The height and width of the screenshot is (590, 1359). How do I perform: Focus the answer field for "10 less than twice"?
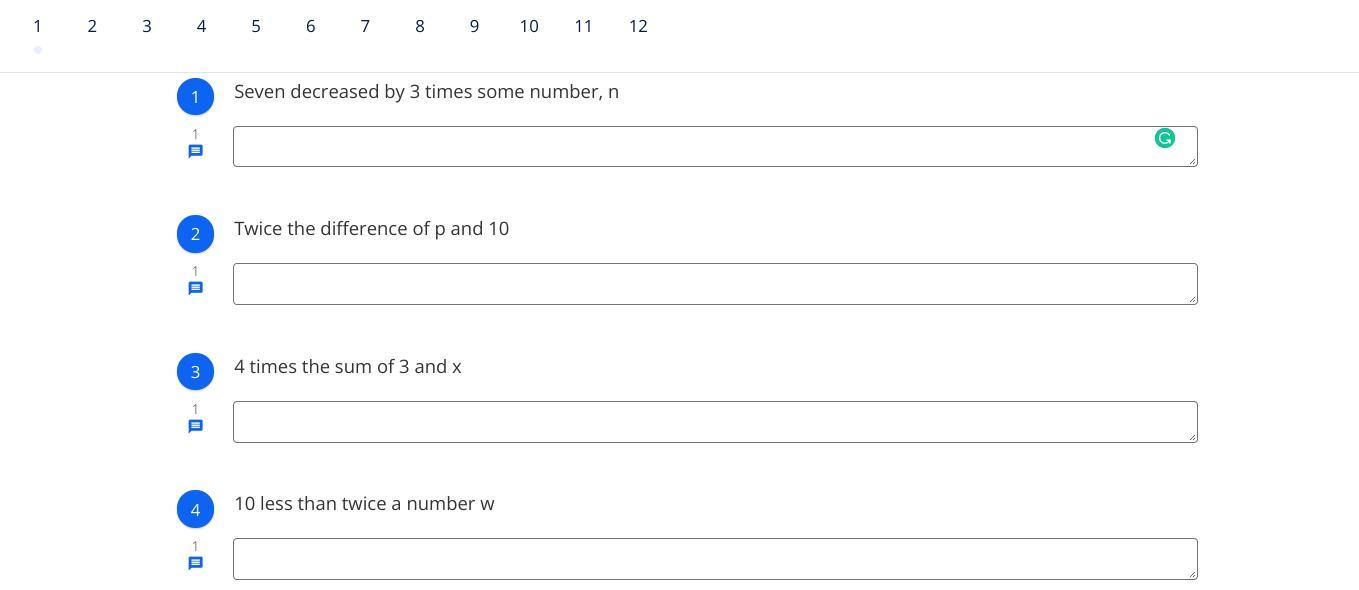coord(715,559)
